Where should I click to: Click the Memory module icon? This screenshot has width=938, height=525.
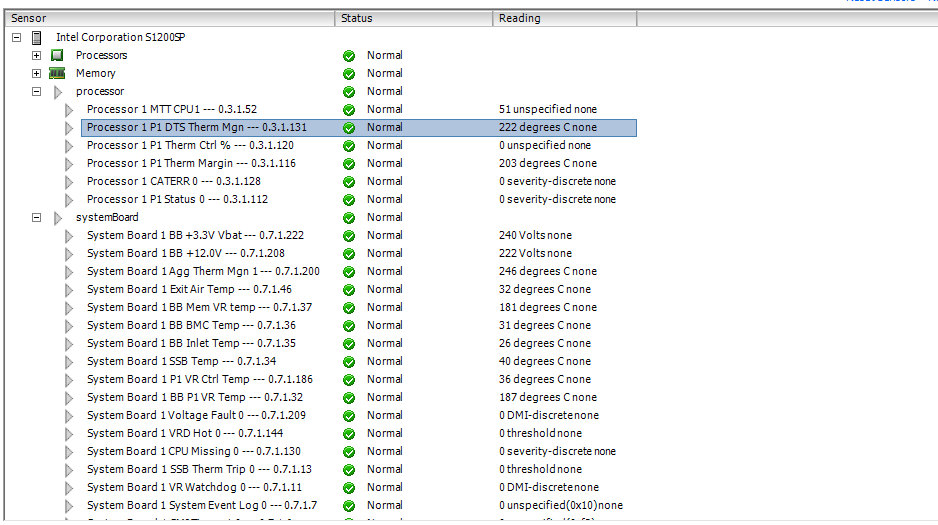[x=57, y=74]
